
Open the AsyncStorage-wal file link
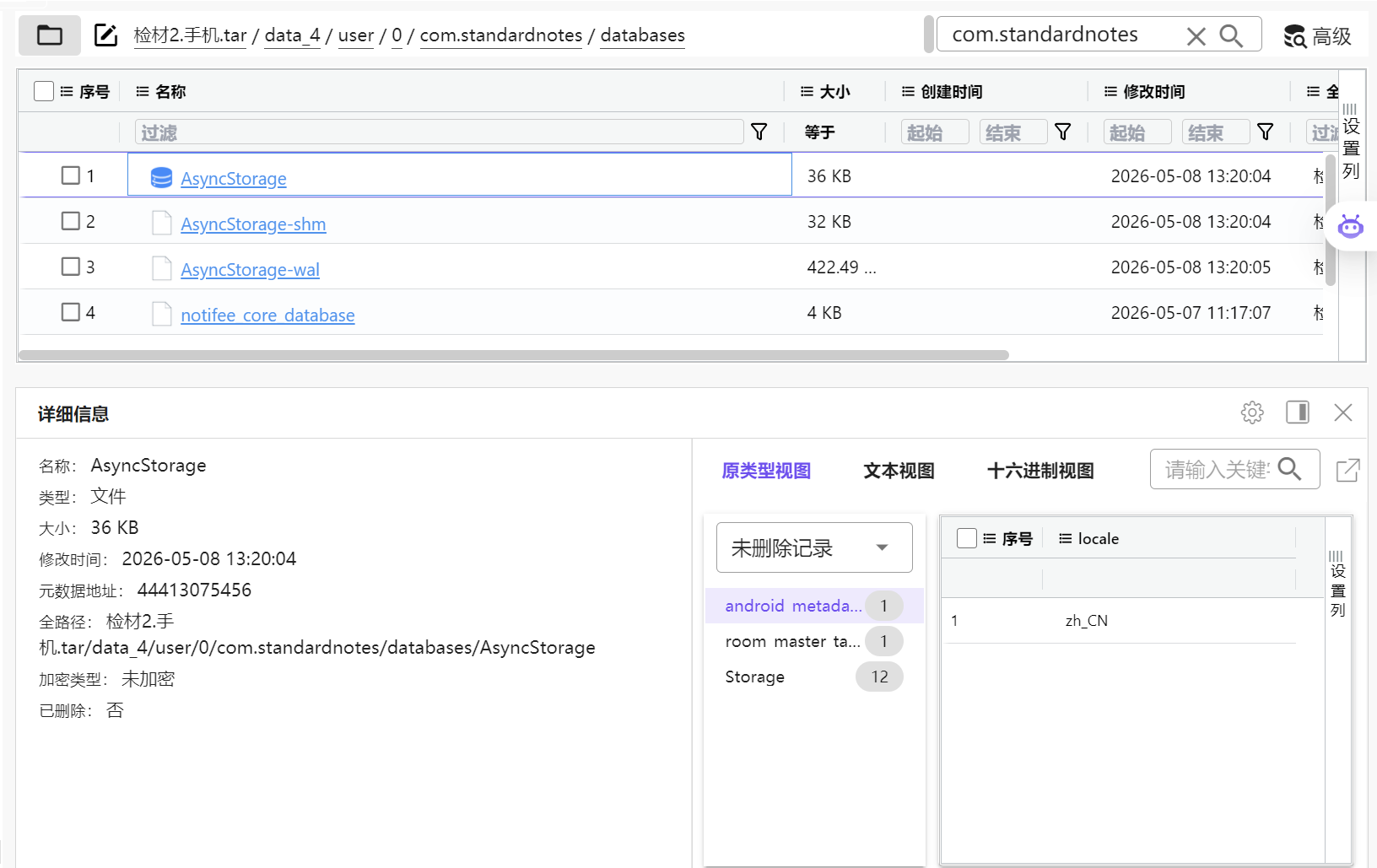click(x=250, y=270)
